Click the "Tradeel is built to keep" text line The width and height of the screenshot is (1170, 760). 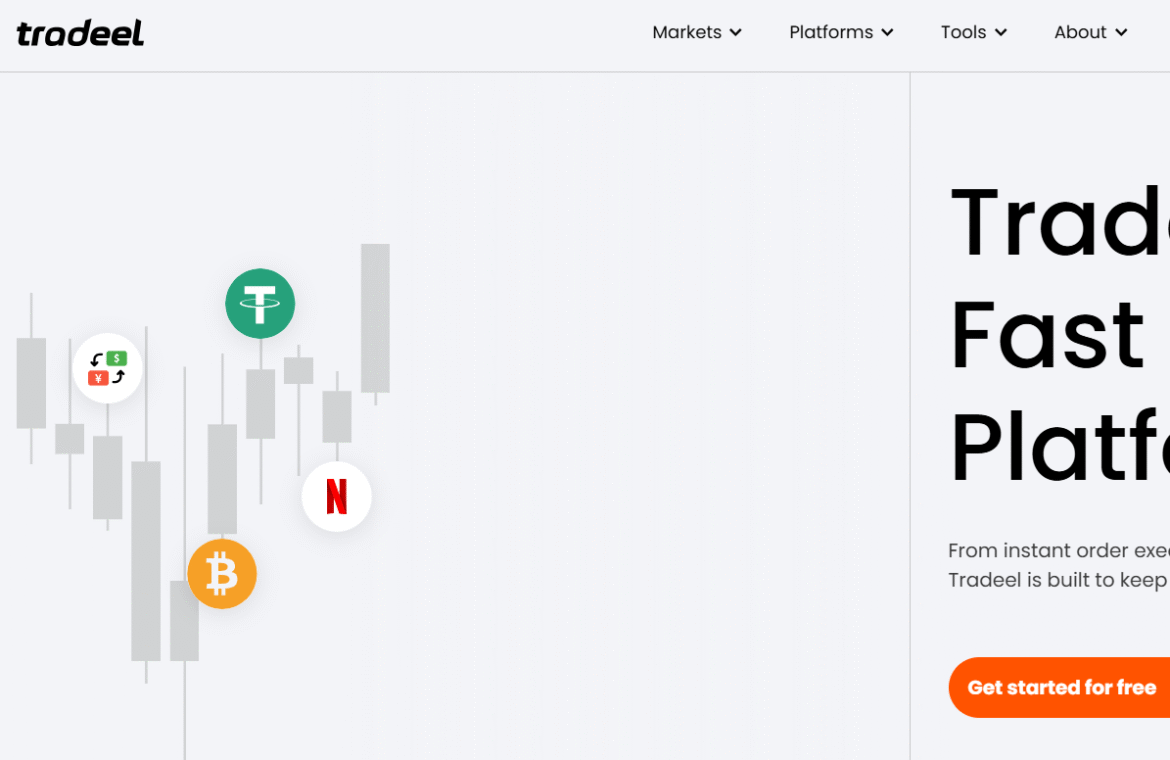click(x=1057, y=580)
